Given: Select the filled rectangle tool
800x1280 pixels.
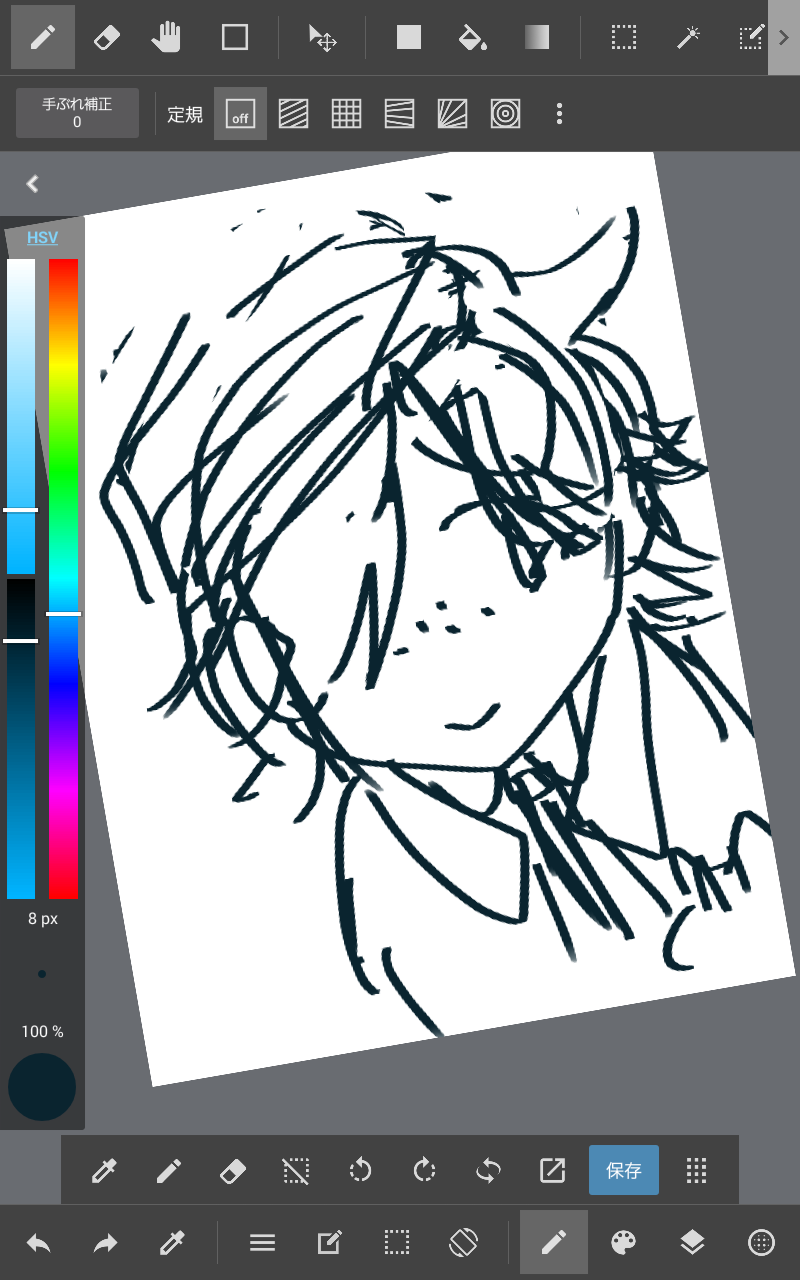Looking at the screenshot, I should [409, 38].
